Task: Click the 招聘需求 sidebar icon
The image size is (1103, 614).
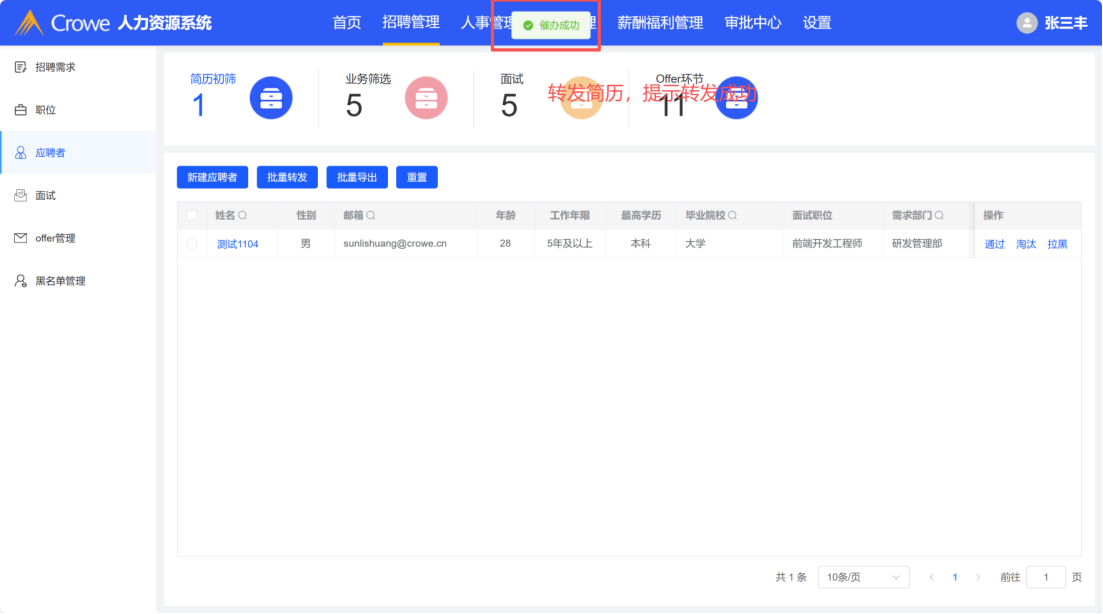Action: pos(20,67)
